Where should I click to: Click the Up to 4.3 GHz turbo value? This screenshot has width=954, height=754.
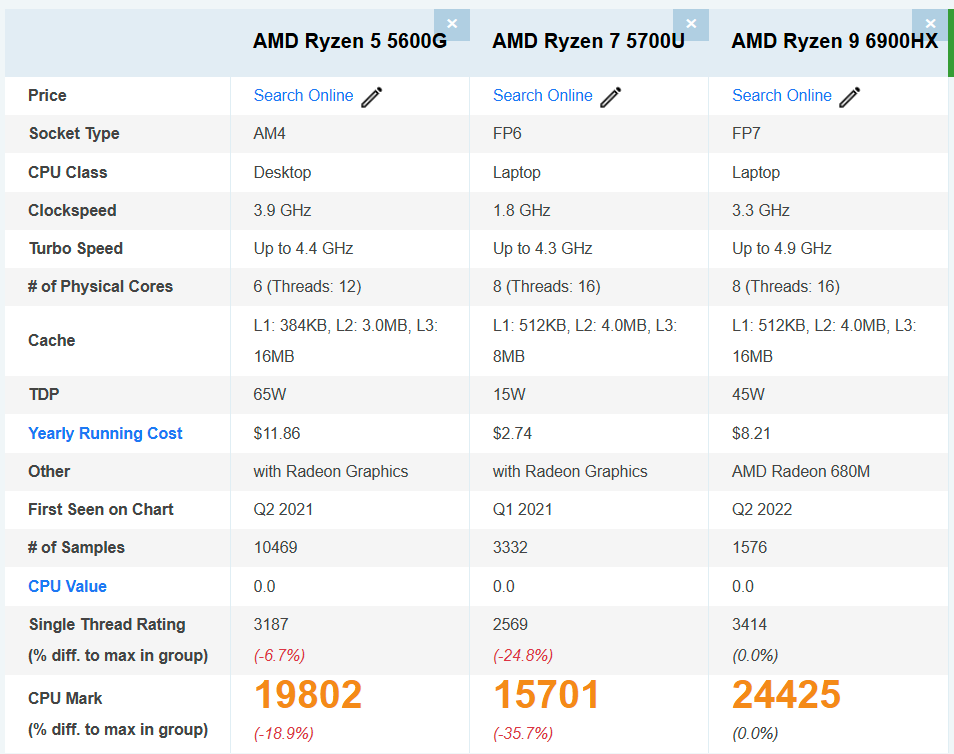click(542, 248)
